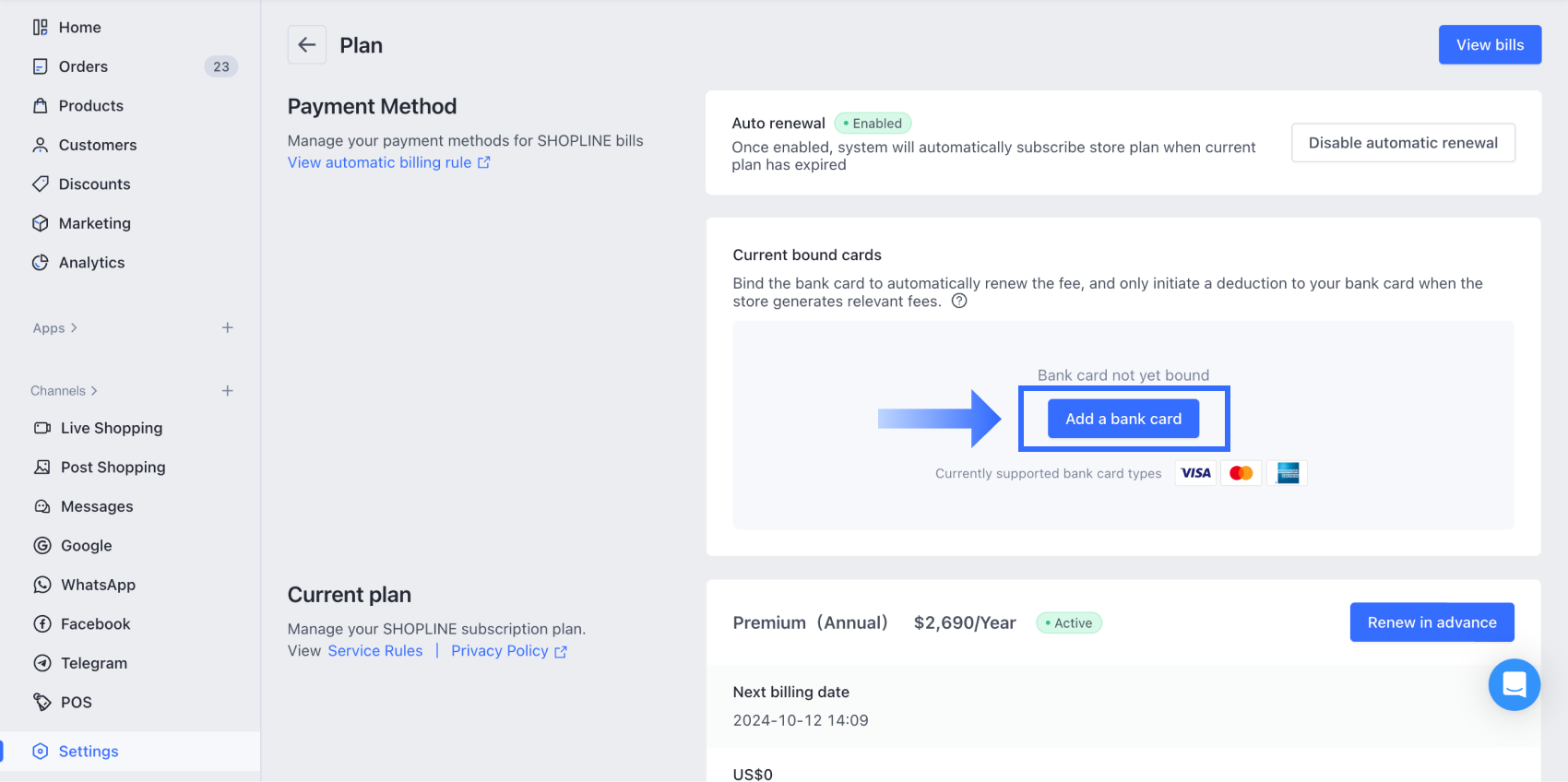Click the Mastercard logo
This screenshot has height=782, width=1568.
tap(1241, 473)
